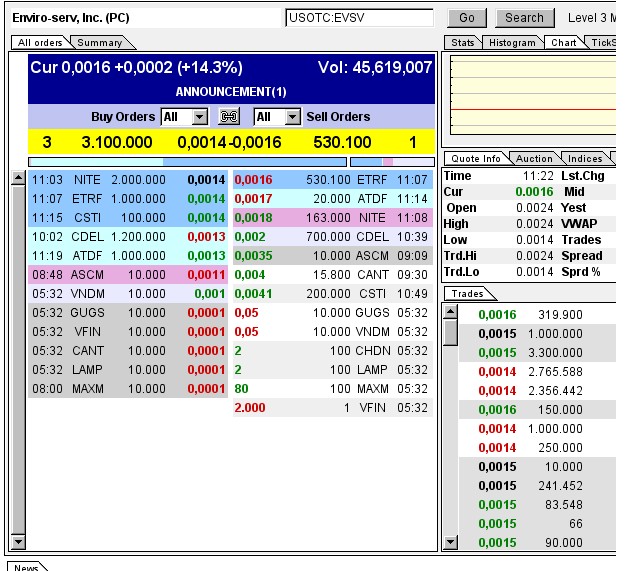The image size is (626, 571).
Task: Click the Trades list scrollbar thumb
Action: tap(451, 332)
